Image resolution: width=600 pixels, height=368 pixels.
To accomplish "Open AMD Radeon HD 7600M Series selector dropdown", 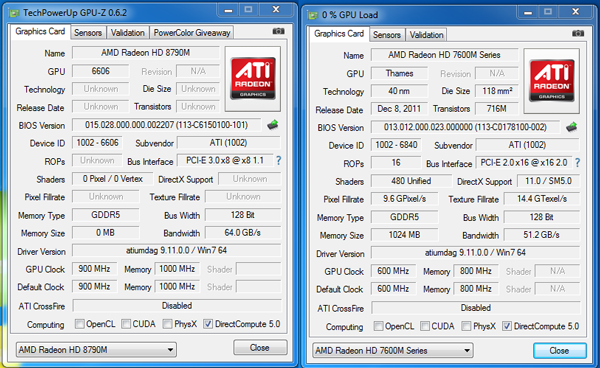I will tap(393, 350).
